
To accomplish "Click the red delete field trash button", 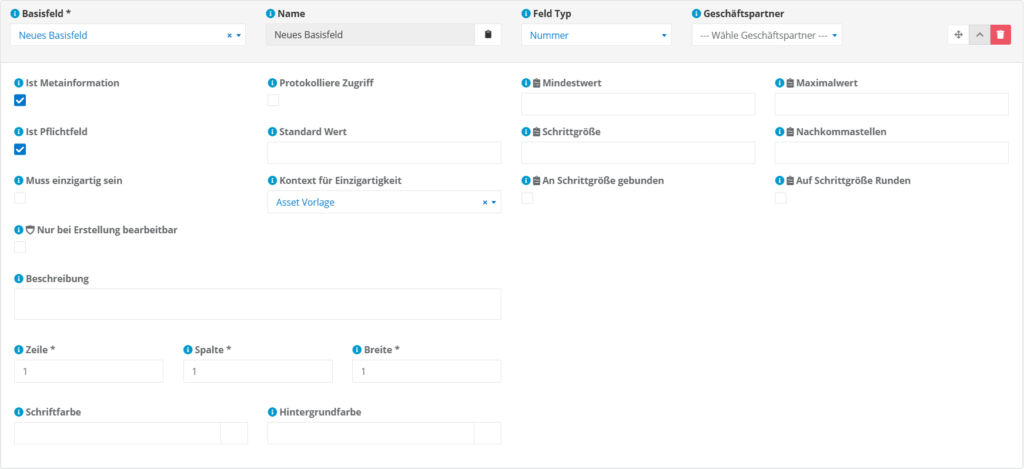I will [x=1001, y=35].
